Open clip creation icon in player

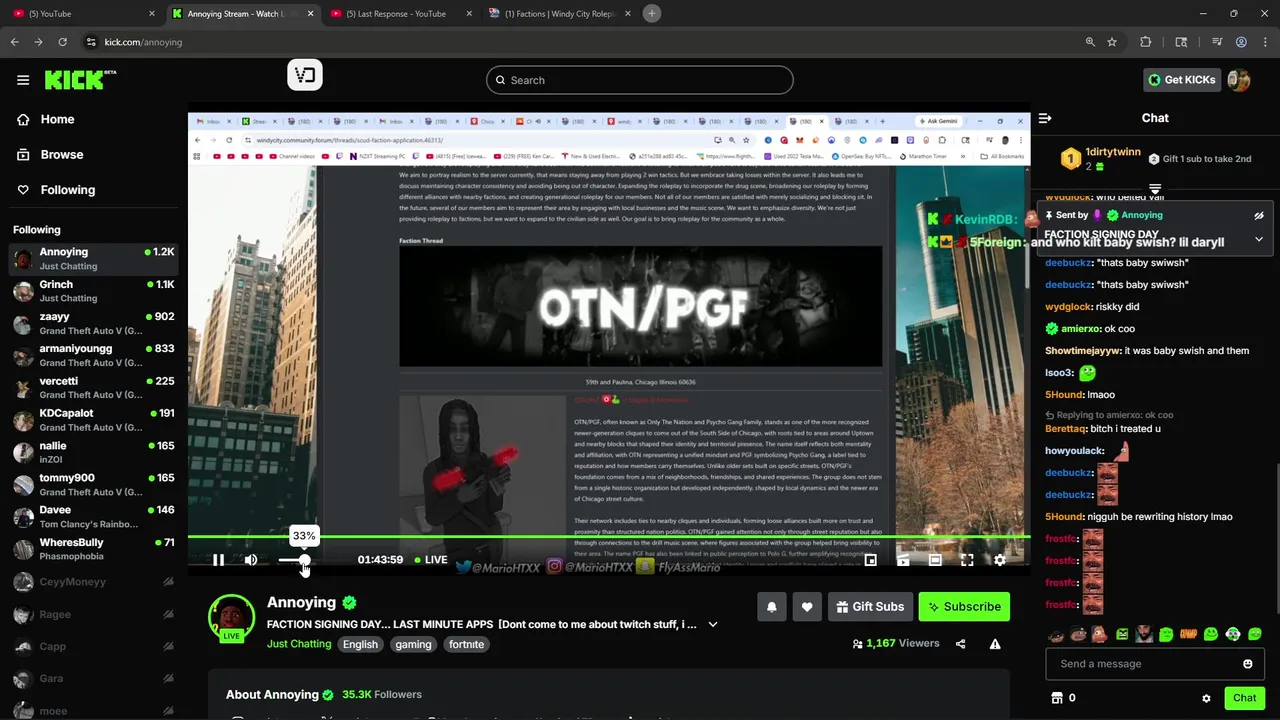[x=903, y=560]
